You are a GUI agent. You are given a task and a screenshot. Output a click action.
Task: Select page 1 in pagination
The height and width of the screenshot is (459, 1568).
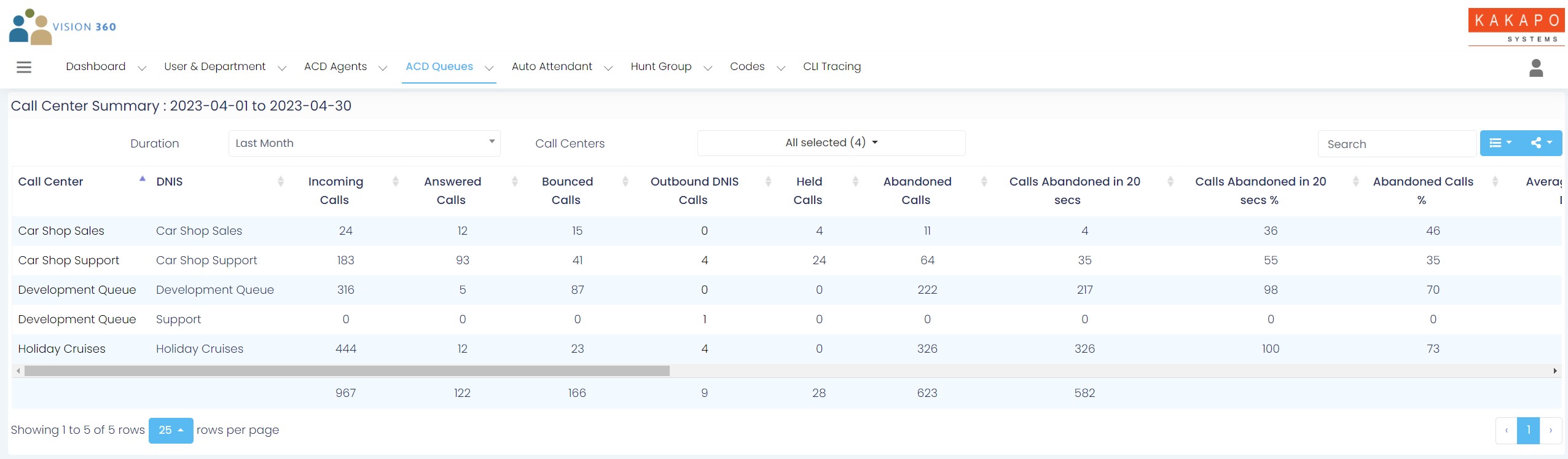pyautogui.click(x=1528, y=431)
